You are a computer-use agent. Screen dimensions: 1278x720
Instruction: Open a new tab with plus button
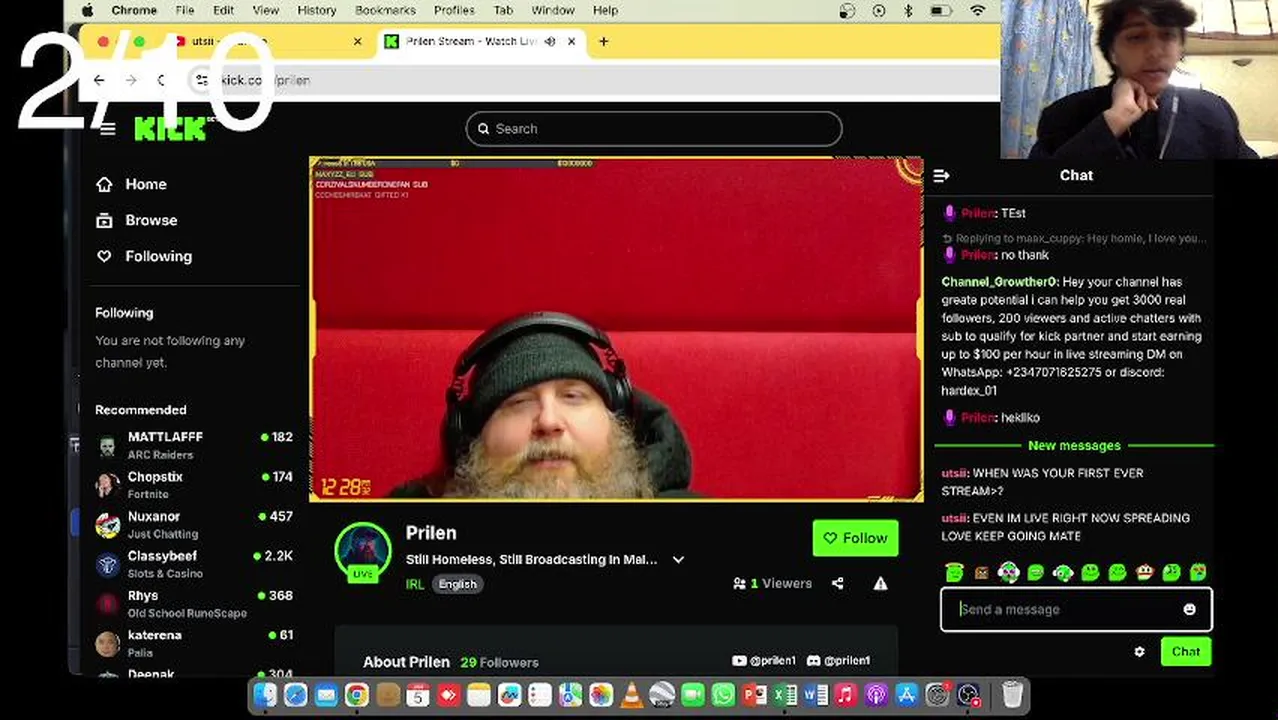click(603, 41)
